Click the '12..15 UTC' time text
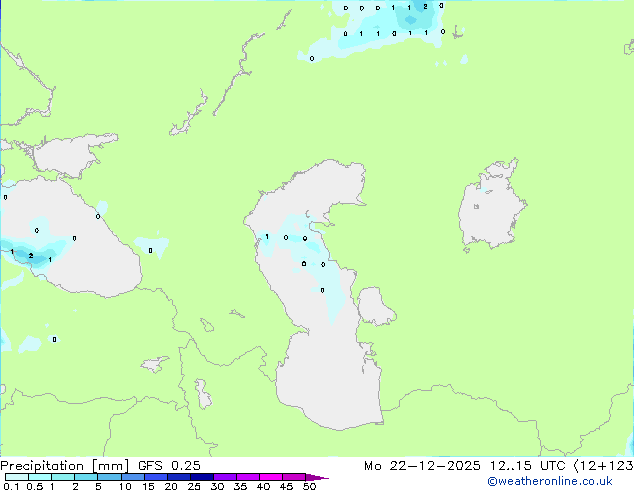The height and width of the screenshot is (490, 634). tap(527, 466)
